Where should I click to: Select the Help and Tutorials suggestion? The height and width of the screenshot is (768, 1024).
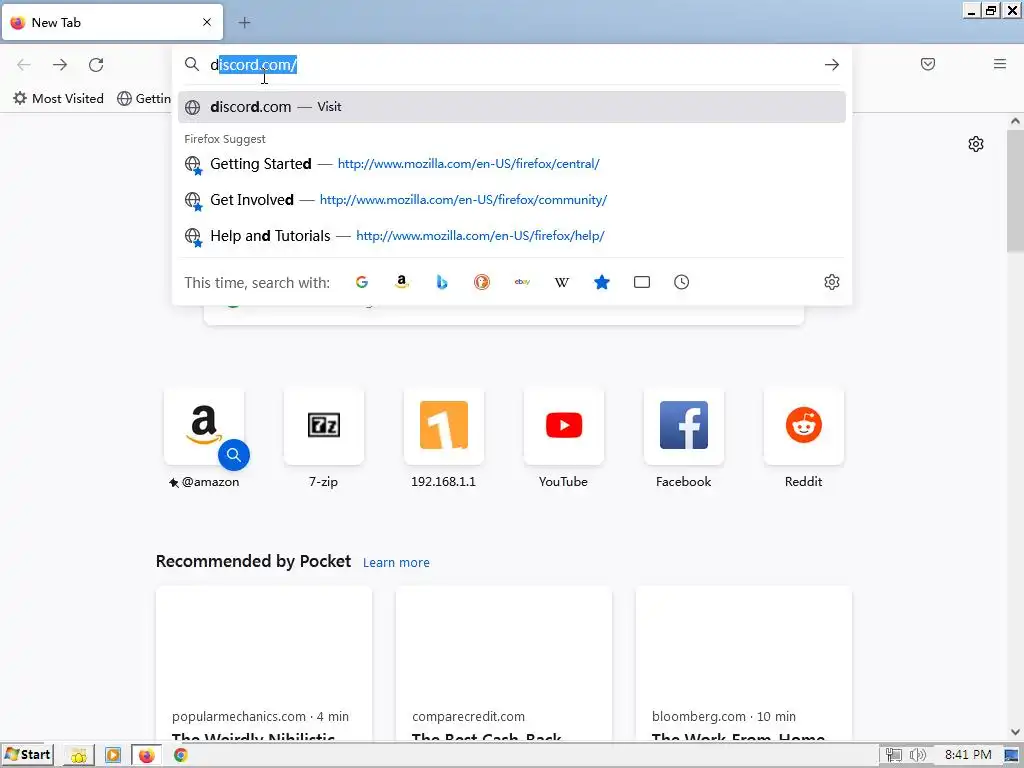pyautogui.click(x=511, y=236)
